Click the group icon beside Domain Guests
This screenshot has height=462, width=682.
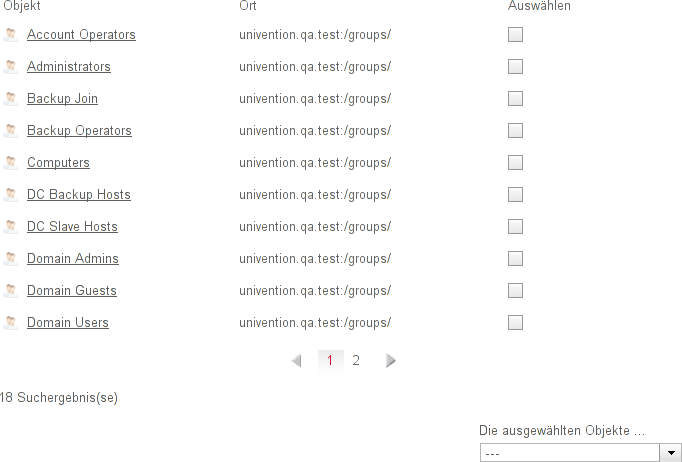coord(10,291)
